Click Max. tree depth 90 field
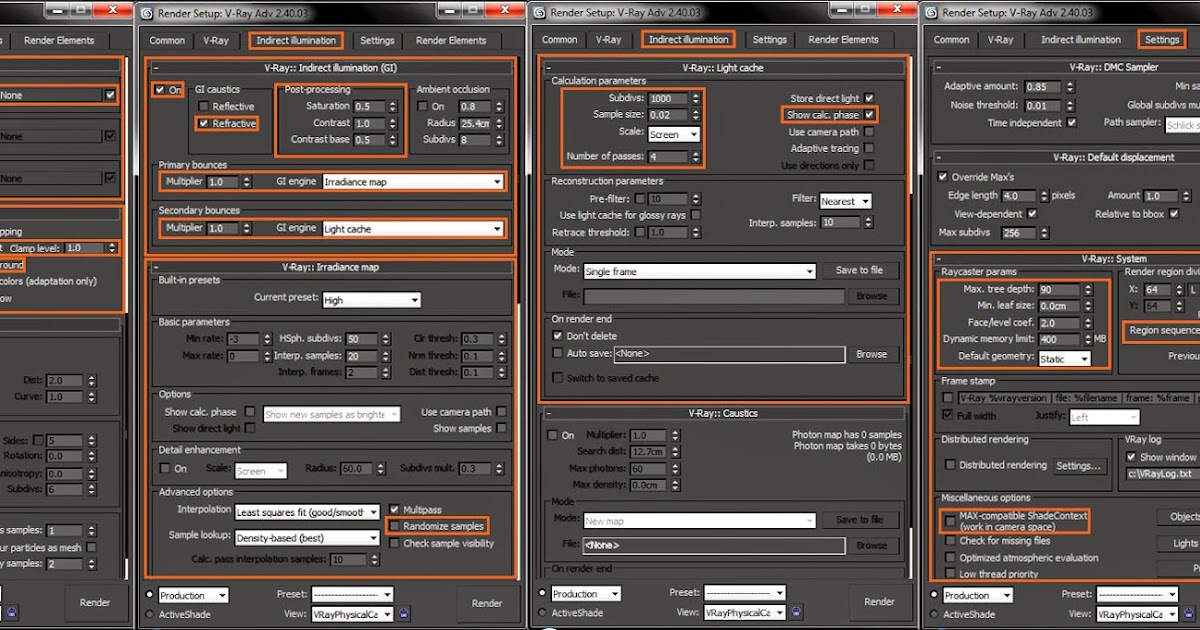The image size is (1200, 630). click(1059, 289)
